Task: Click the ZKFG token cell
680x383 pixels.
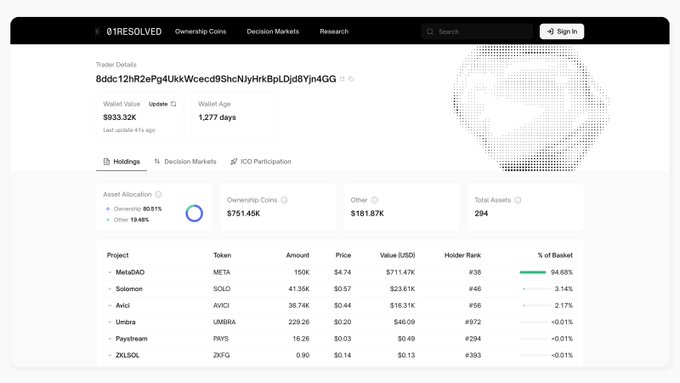Action: click(221, 355)
